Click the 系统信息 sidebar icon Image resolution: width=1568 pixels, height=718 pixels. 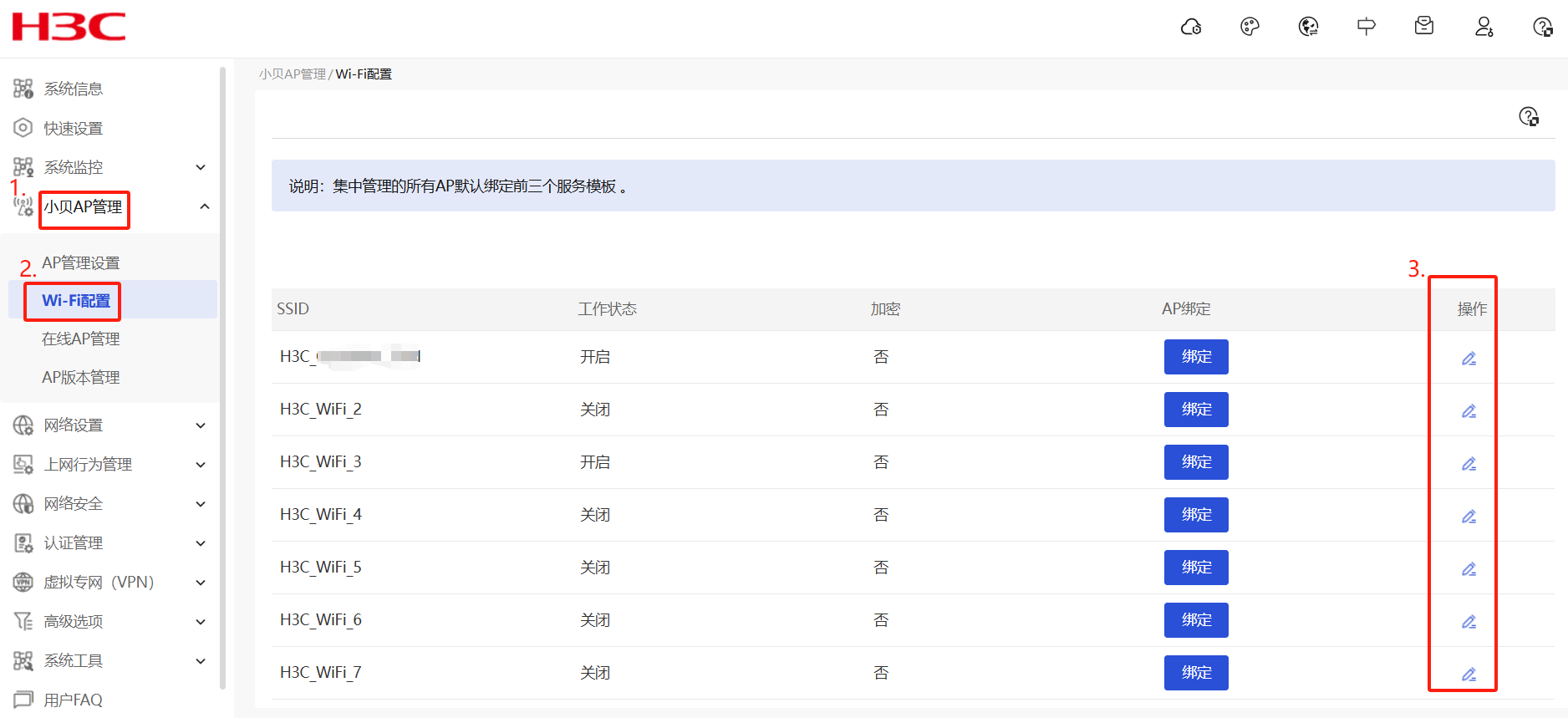click(x=23, y=89)
